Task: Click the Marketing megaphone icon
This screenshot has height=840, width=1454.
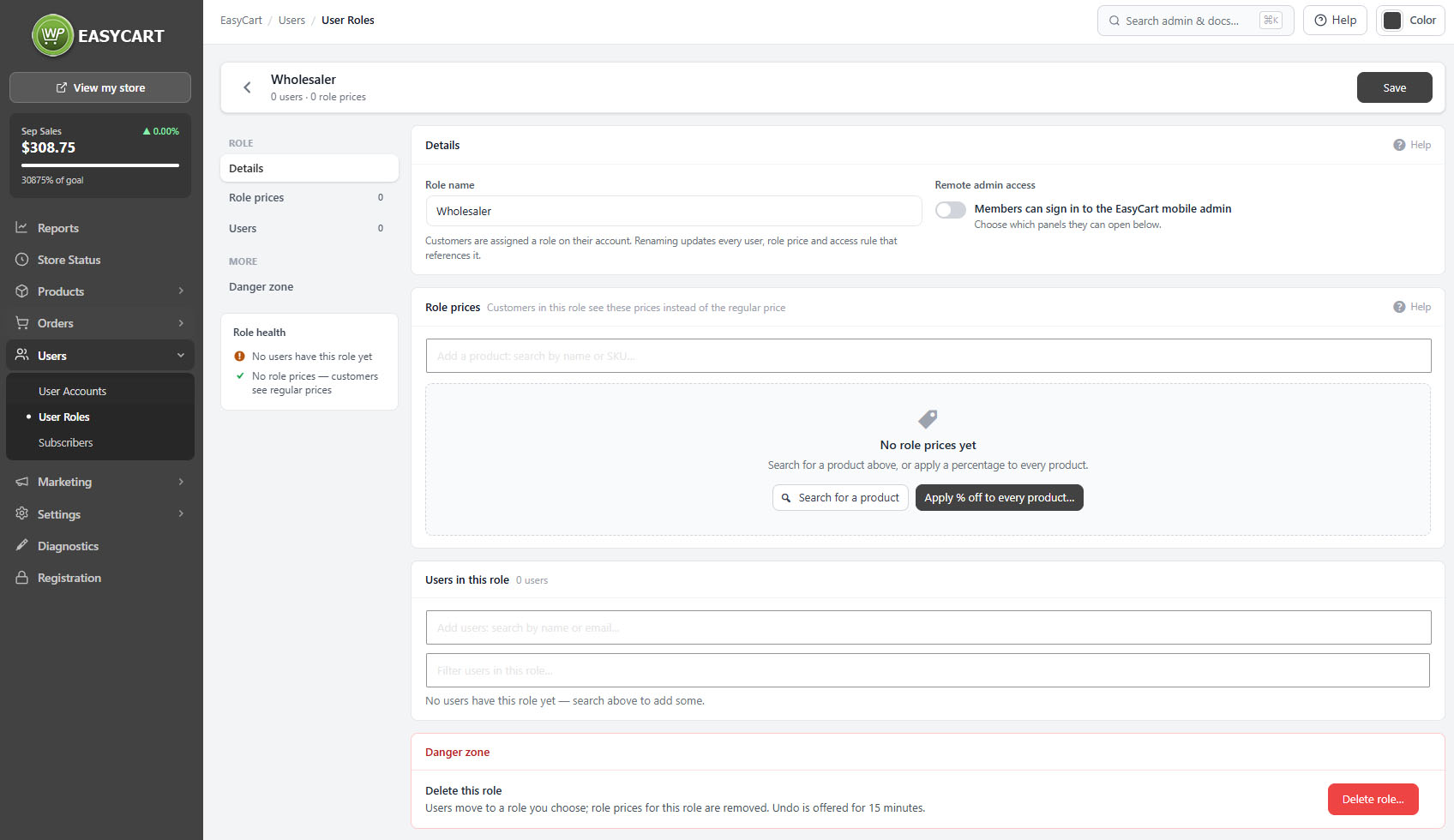Action: point(22,482)
